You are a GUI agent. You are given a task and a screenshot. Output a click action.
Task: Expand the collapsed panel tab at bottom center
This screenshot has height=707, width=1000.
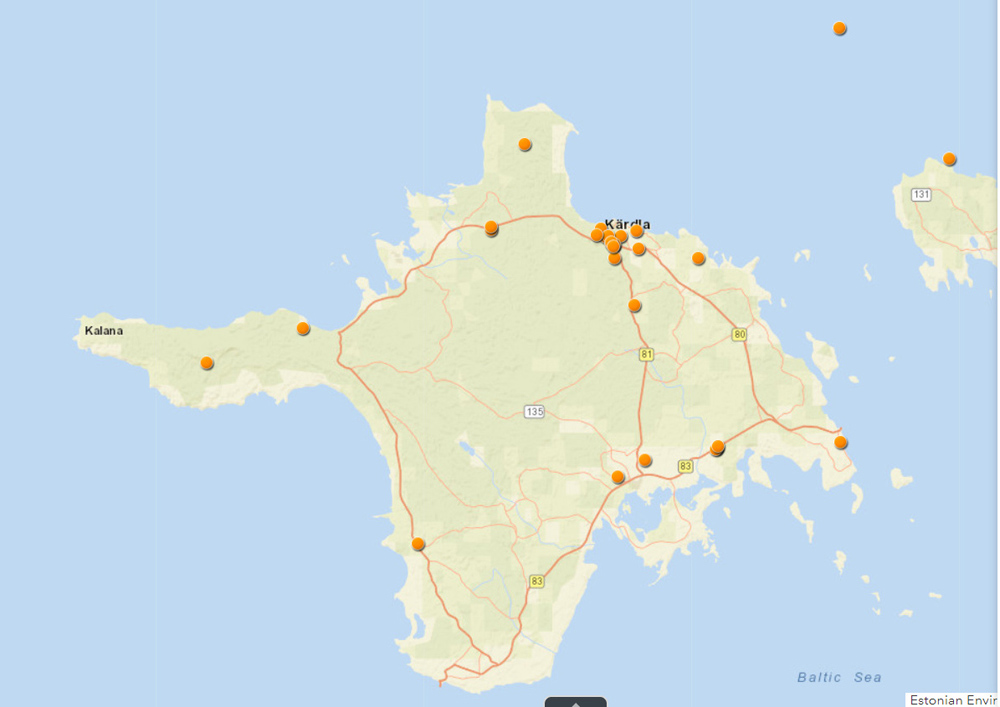pyautogui.click(x=575, y=701)
